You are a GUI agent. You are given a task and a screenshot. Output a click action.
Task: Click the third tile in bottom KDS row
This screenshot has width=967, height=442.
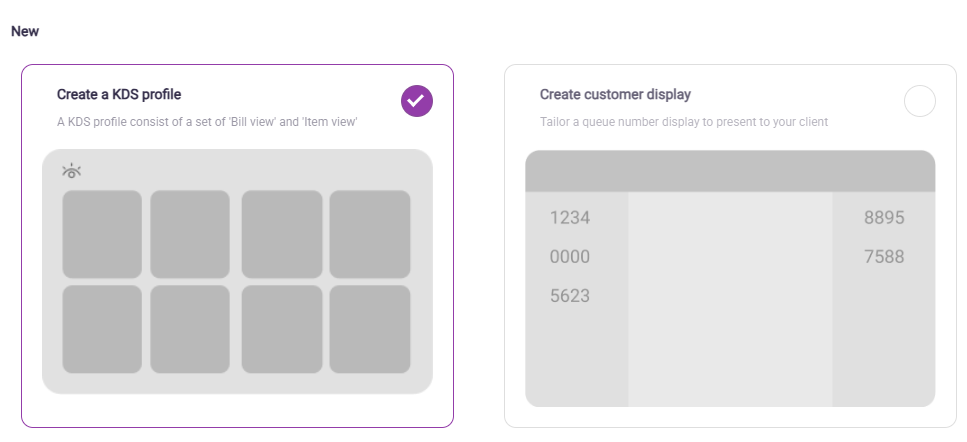(x=282, y=330)
